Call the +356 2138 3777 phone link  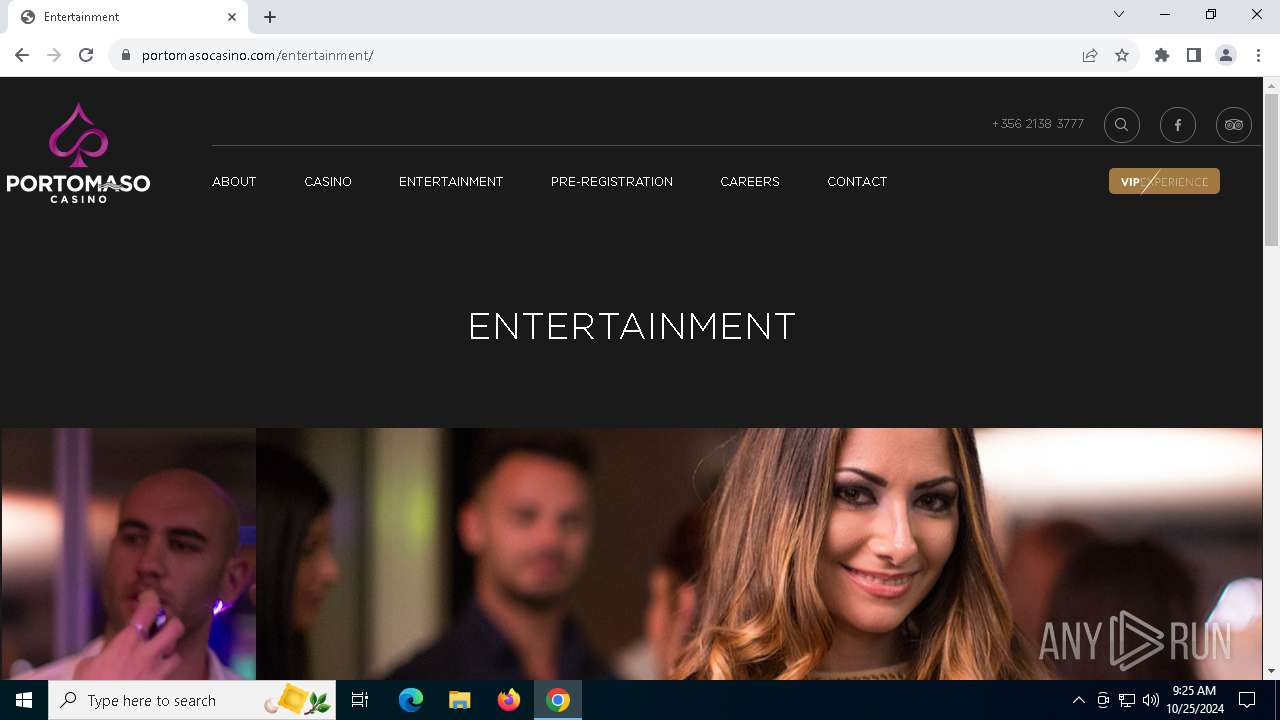pyautogui.click(x=1038, y=124)
